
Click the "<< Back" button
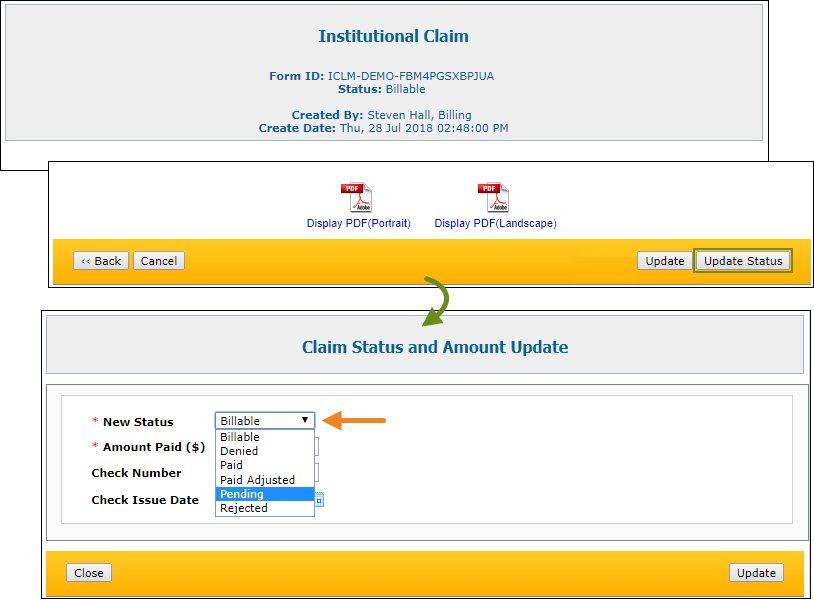coord(100,260)
